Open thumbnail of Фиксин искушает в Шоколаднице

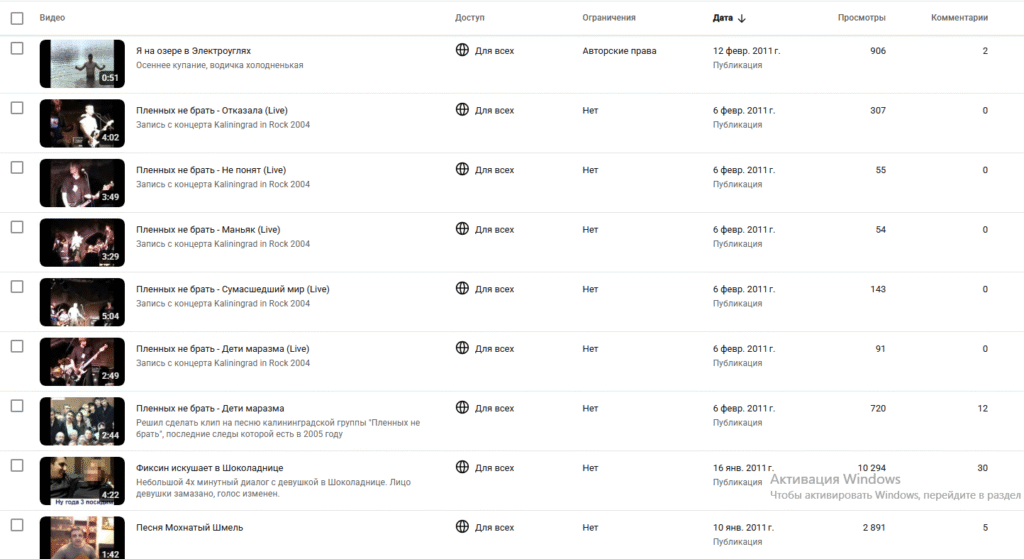click(x=82, y=481)
